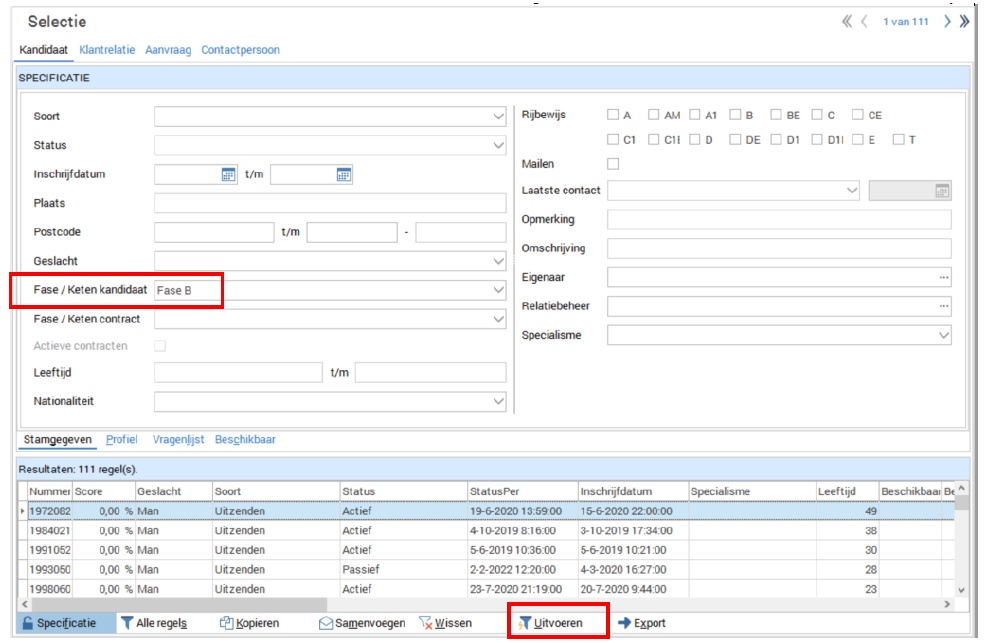Open the Inschrijfdatum start date calendar picker
This screenshot has width=986, height=643.
pyautogui.click(x=228, y=175)
